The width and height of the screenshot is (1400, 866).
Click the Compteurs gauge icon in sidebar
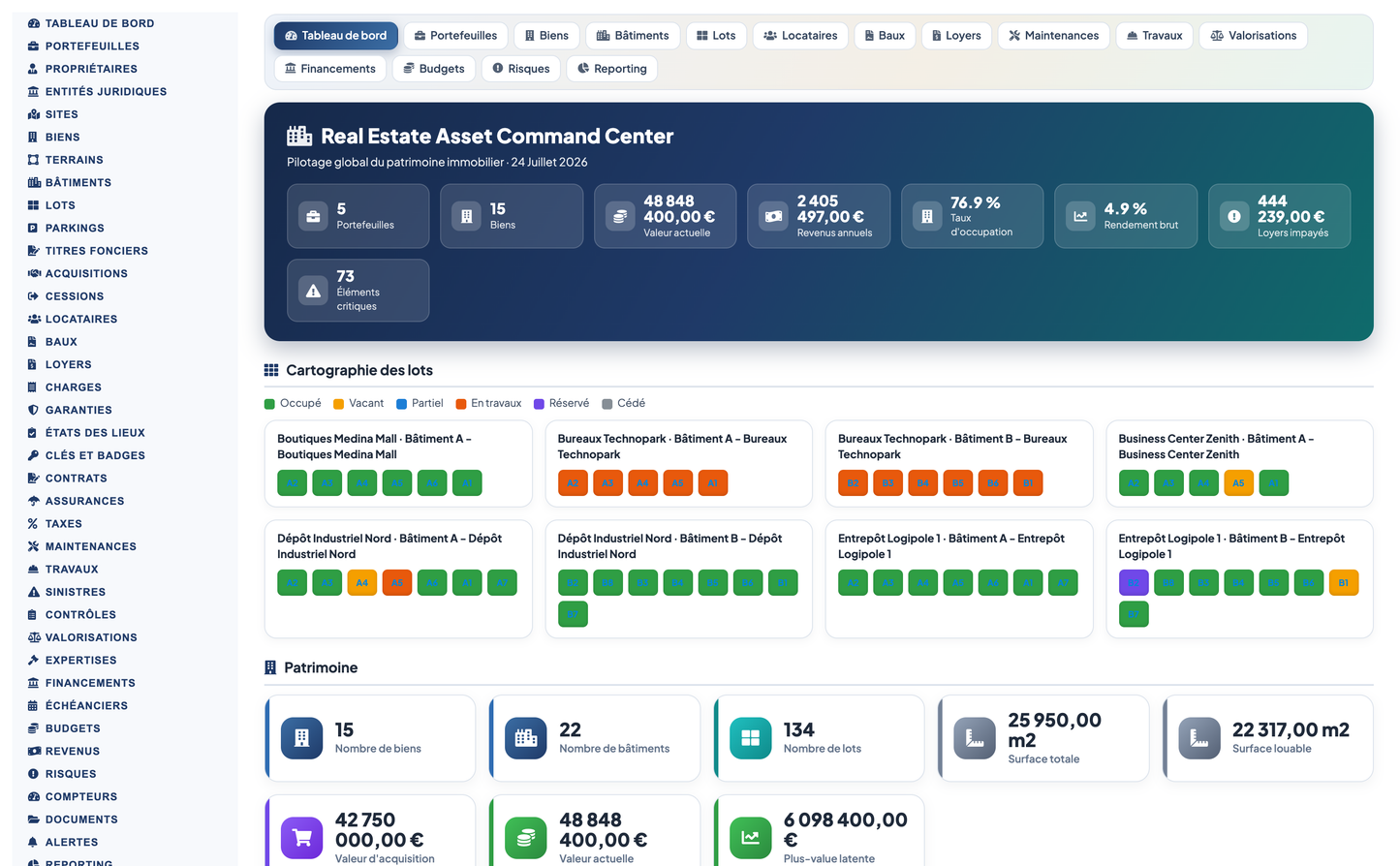[x=34, y=796]
